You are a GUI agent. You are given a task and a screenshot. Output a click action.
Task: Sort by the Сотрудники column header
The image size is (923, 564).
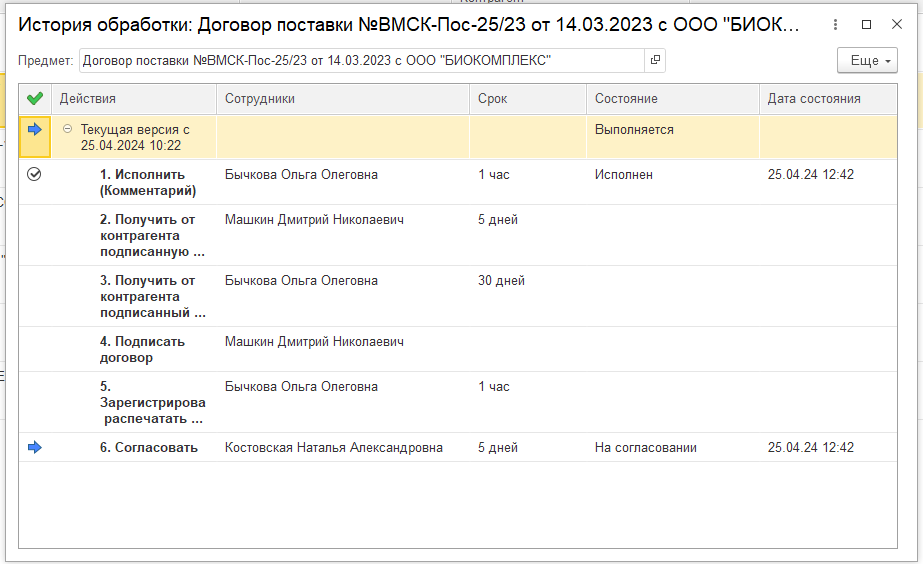343,98
